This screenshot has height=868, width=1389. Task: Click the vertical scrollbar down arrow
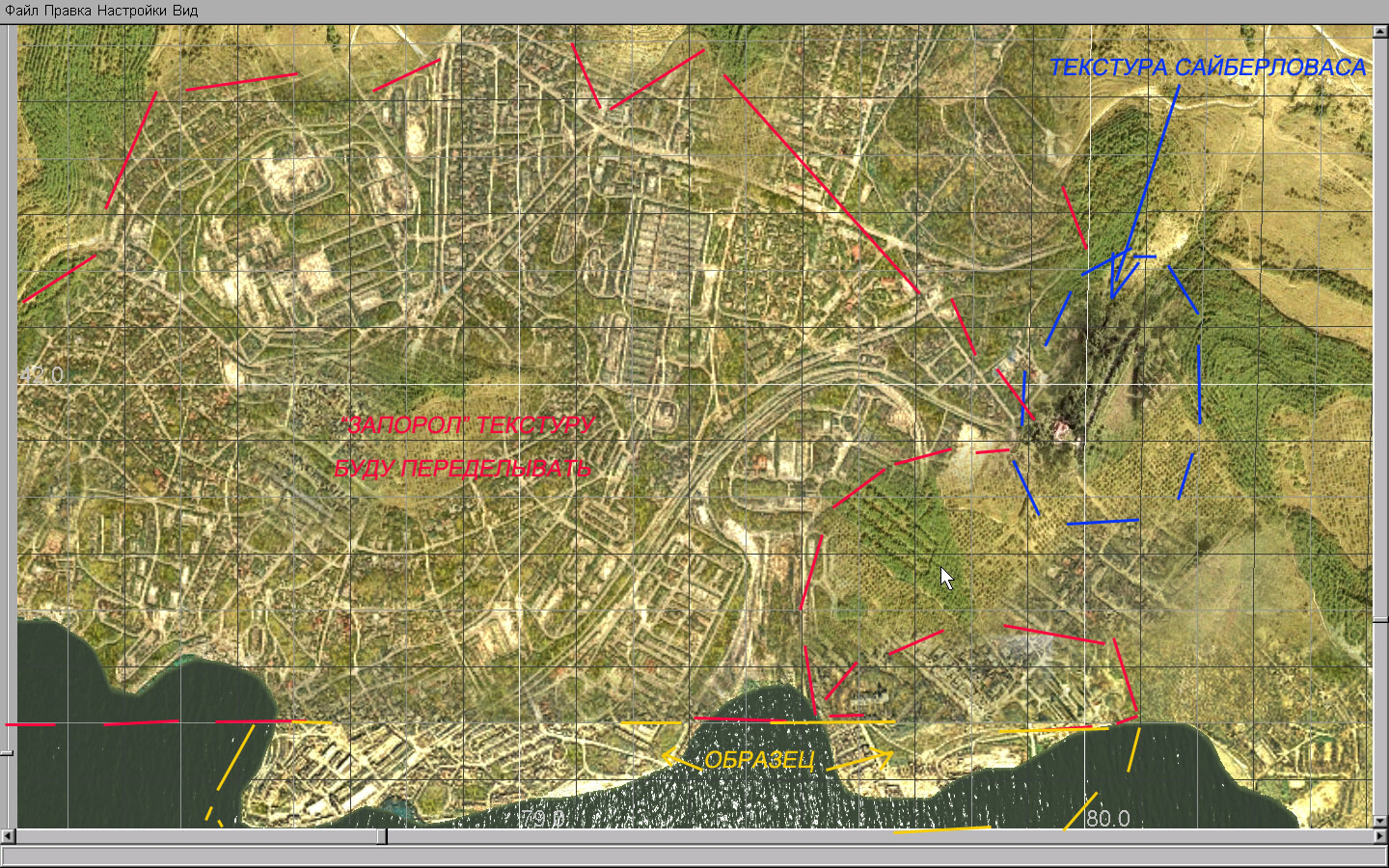[x=1380, y=821]
